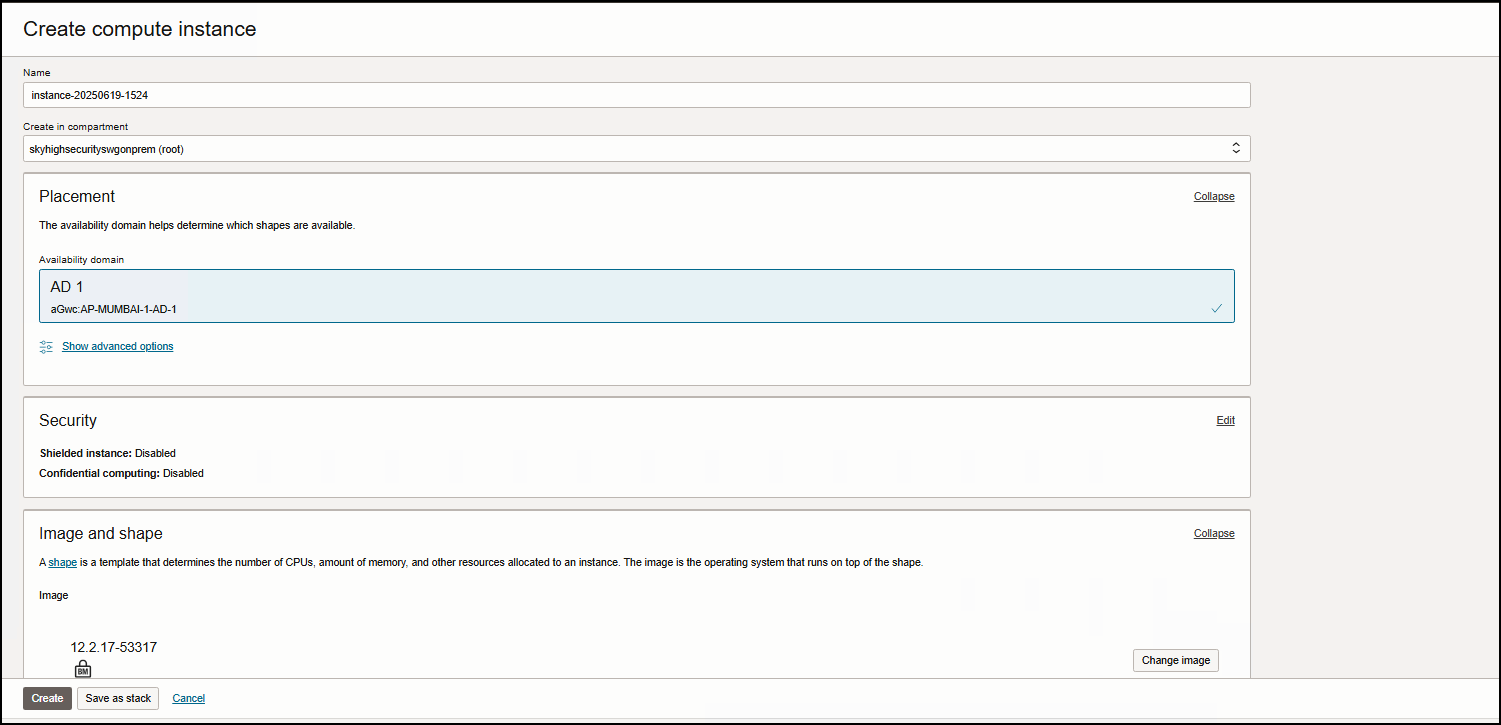Collapse the Image and shape section

coord(1213,534)
